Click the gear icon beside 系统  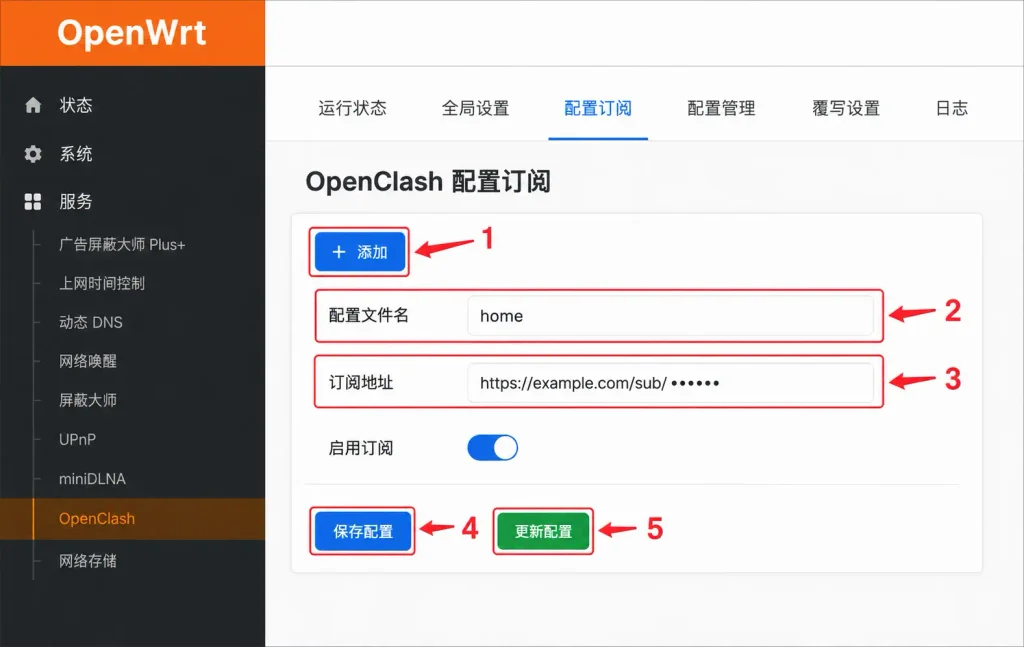(33, 154)
